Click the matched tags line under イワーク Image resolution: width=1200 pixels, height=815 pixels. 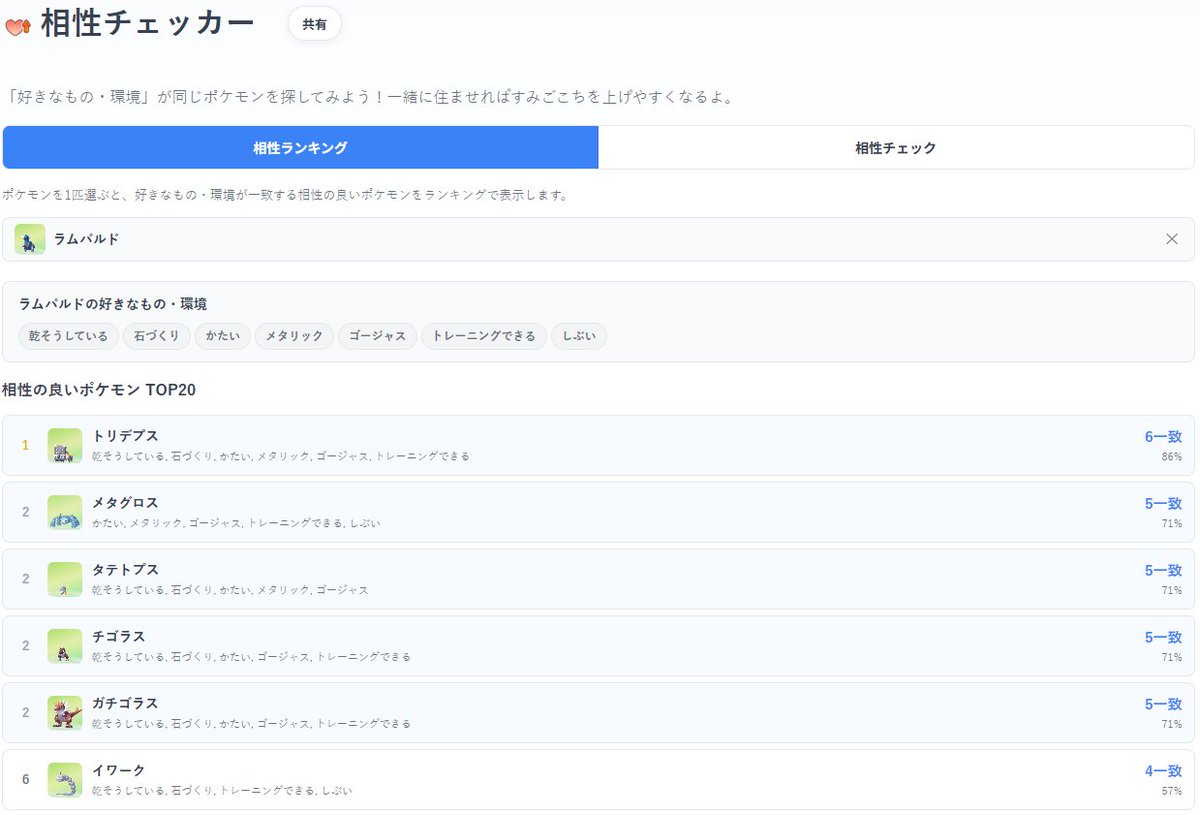[x=222, y=790]
